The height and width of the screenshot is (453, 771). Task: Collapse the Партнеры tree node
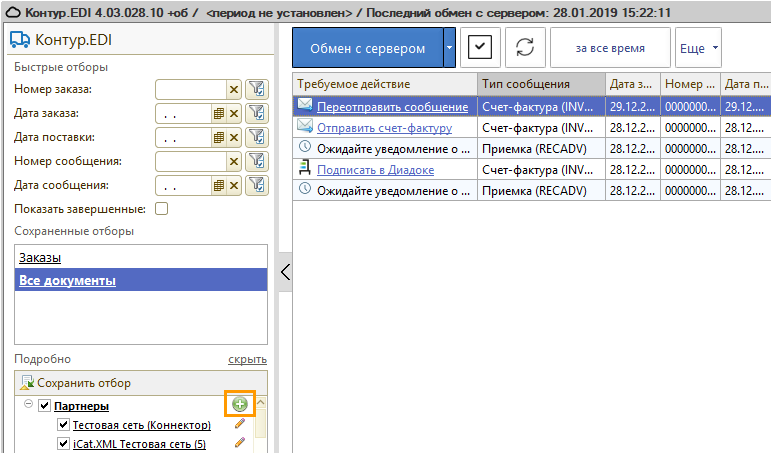(29, 404)
